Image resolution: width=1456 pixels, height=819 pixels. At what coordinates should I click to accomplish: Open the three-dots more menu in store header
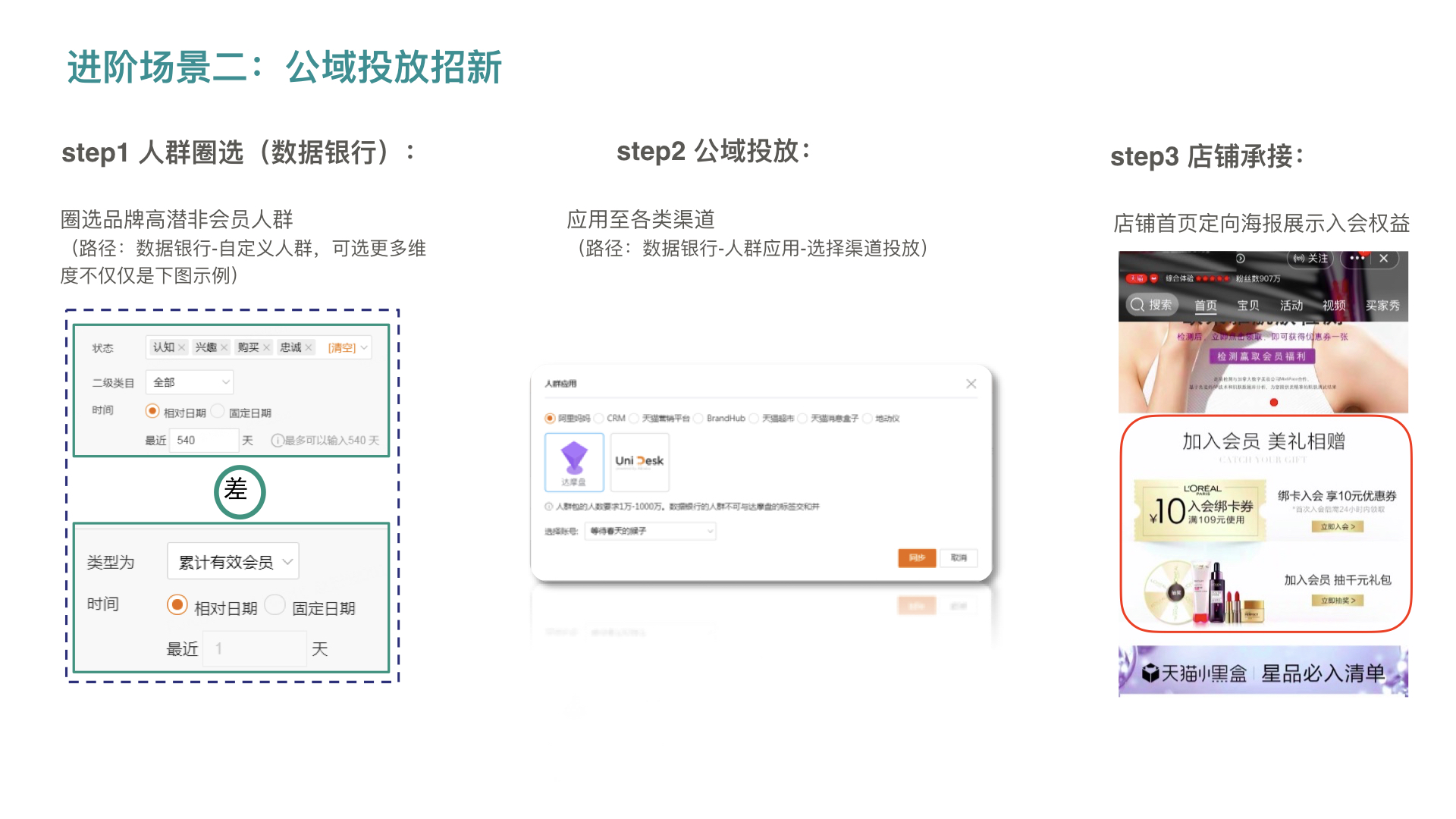point(1357,259)
